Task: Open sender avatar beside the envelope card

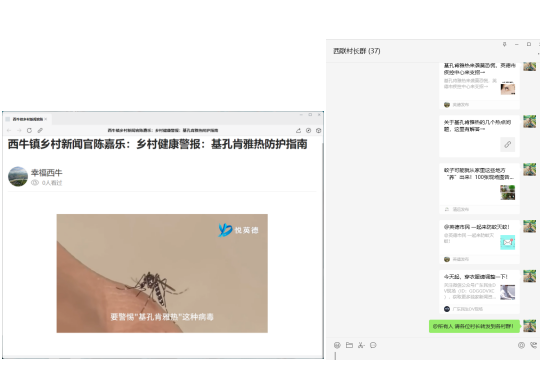Action: pyautogui.click(x=530, y=226)
